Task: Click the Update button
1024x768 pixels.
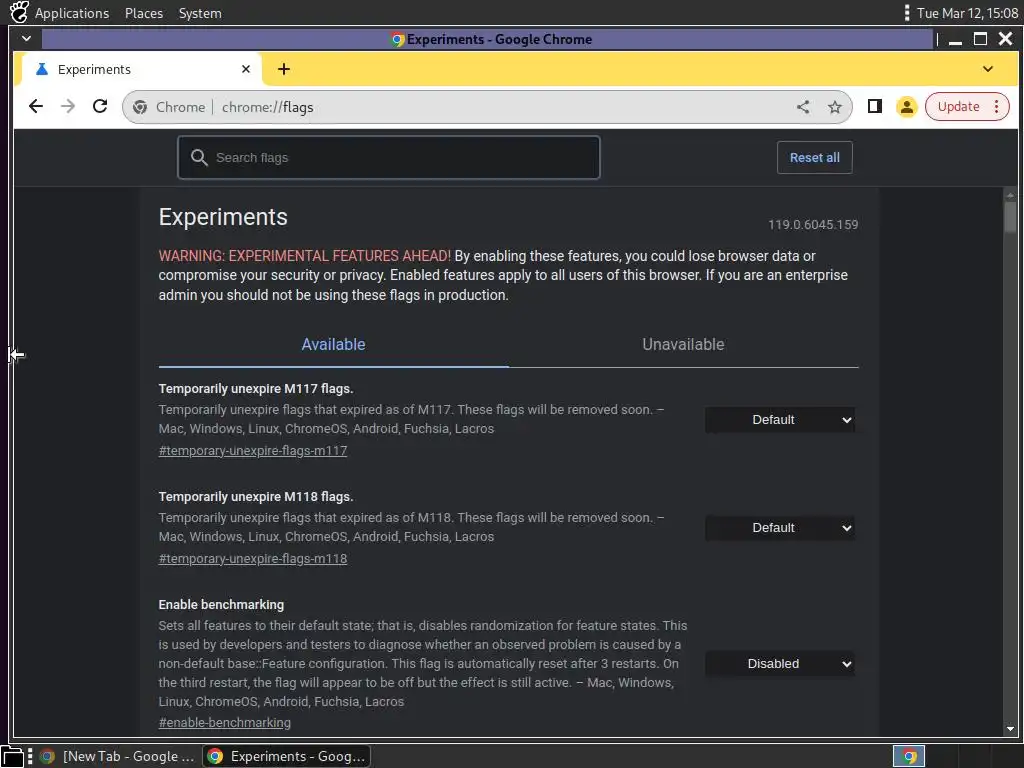Action: point(958,106)
